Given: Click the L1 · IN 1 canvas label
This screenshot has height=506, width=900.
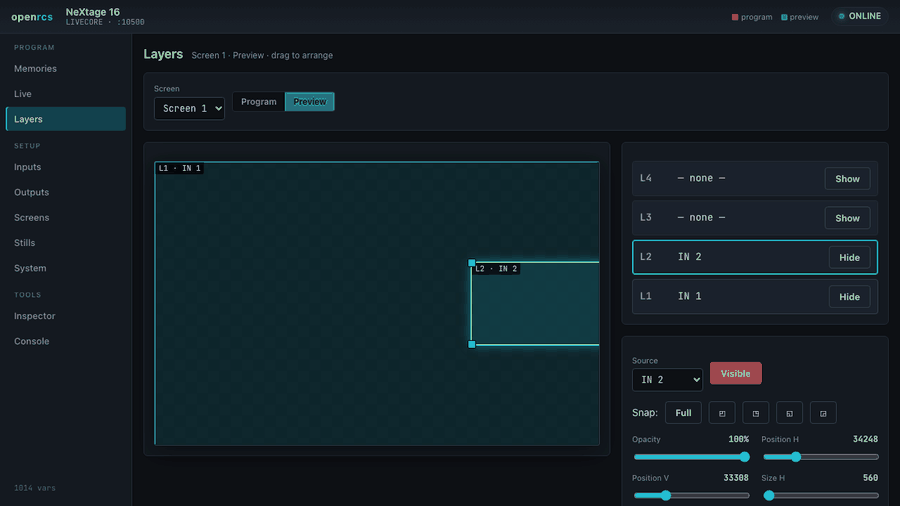Looking at the screenshot, I should [x=180, y=168].
